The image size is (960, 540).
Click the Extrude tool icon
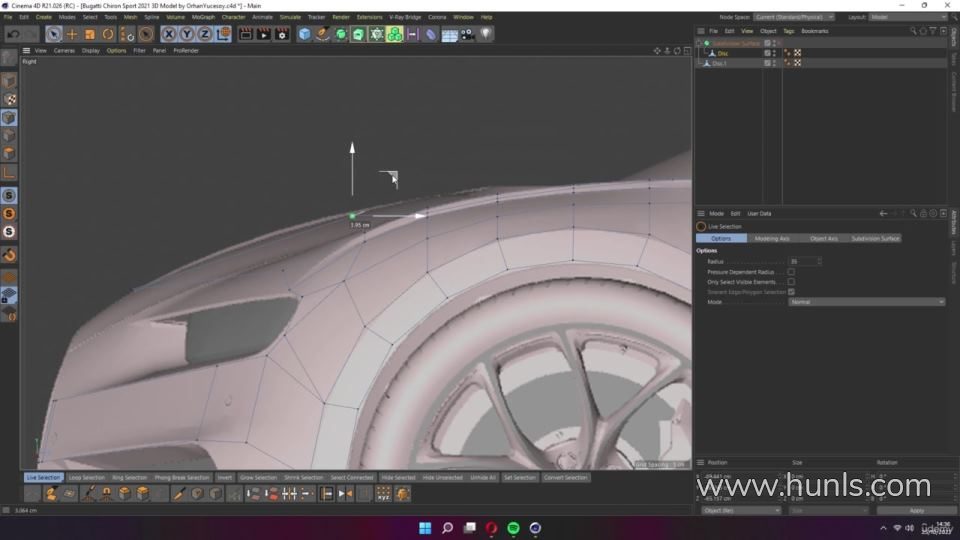pyautogui.click(x=124, y=493)
